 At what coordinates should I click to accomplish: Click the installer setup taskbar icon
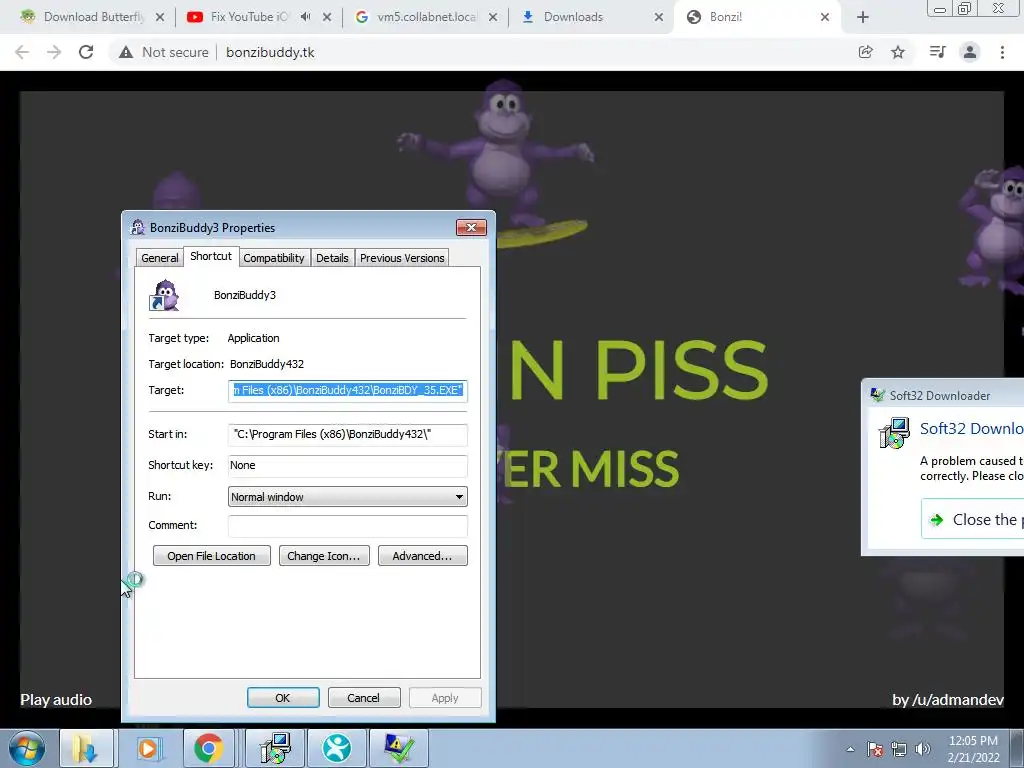(x=275, y=748)
